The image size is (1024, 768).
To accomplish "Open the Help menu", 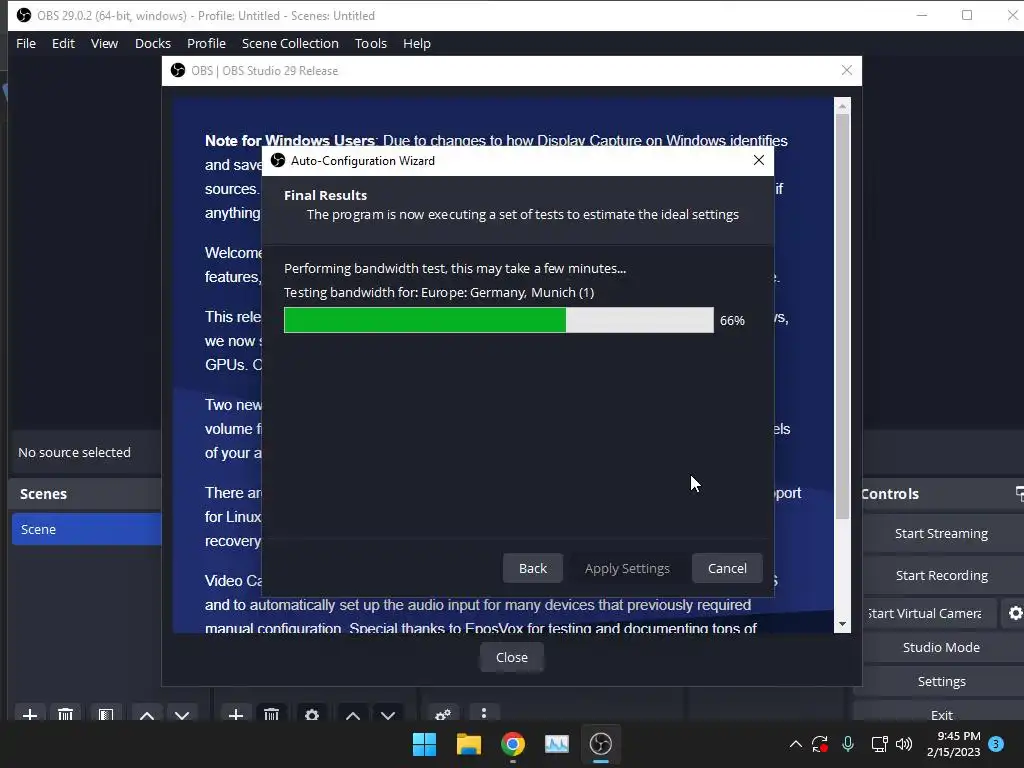I will tap(417, 43).
